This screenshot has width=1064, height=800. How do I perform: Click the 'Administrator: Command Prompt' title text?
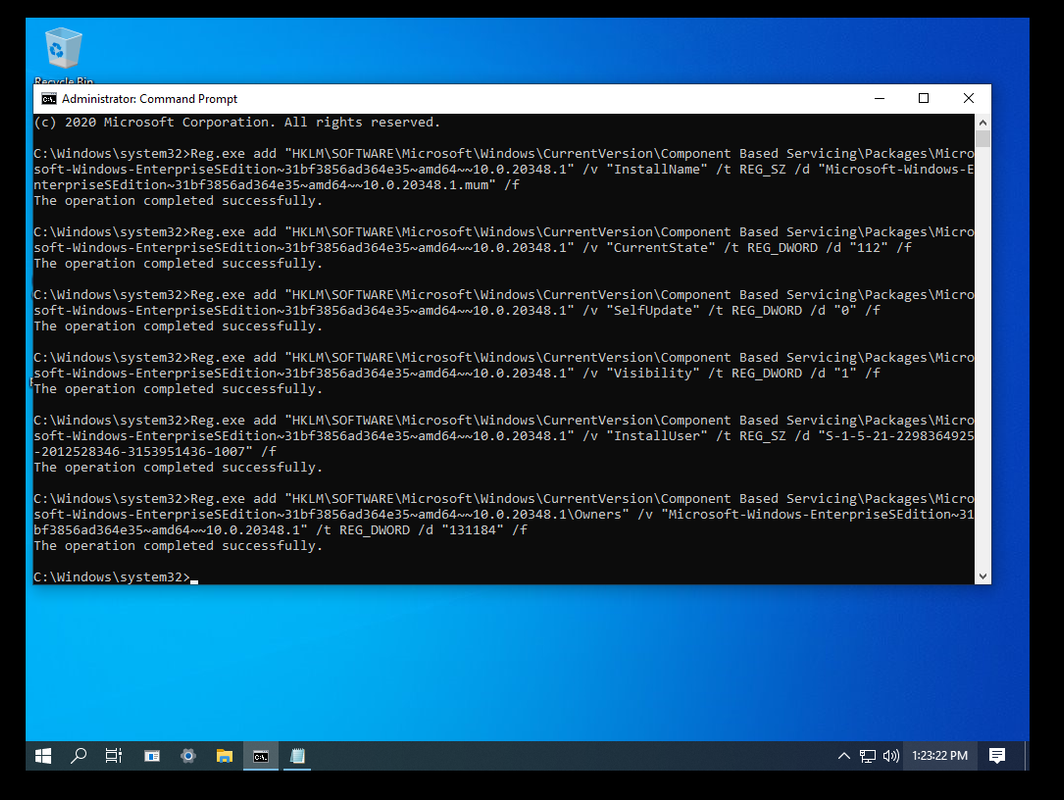click(149, 99)
